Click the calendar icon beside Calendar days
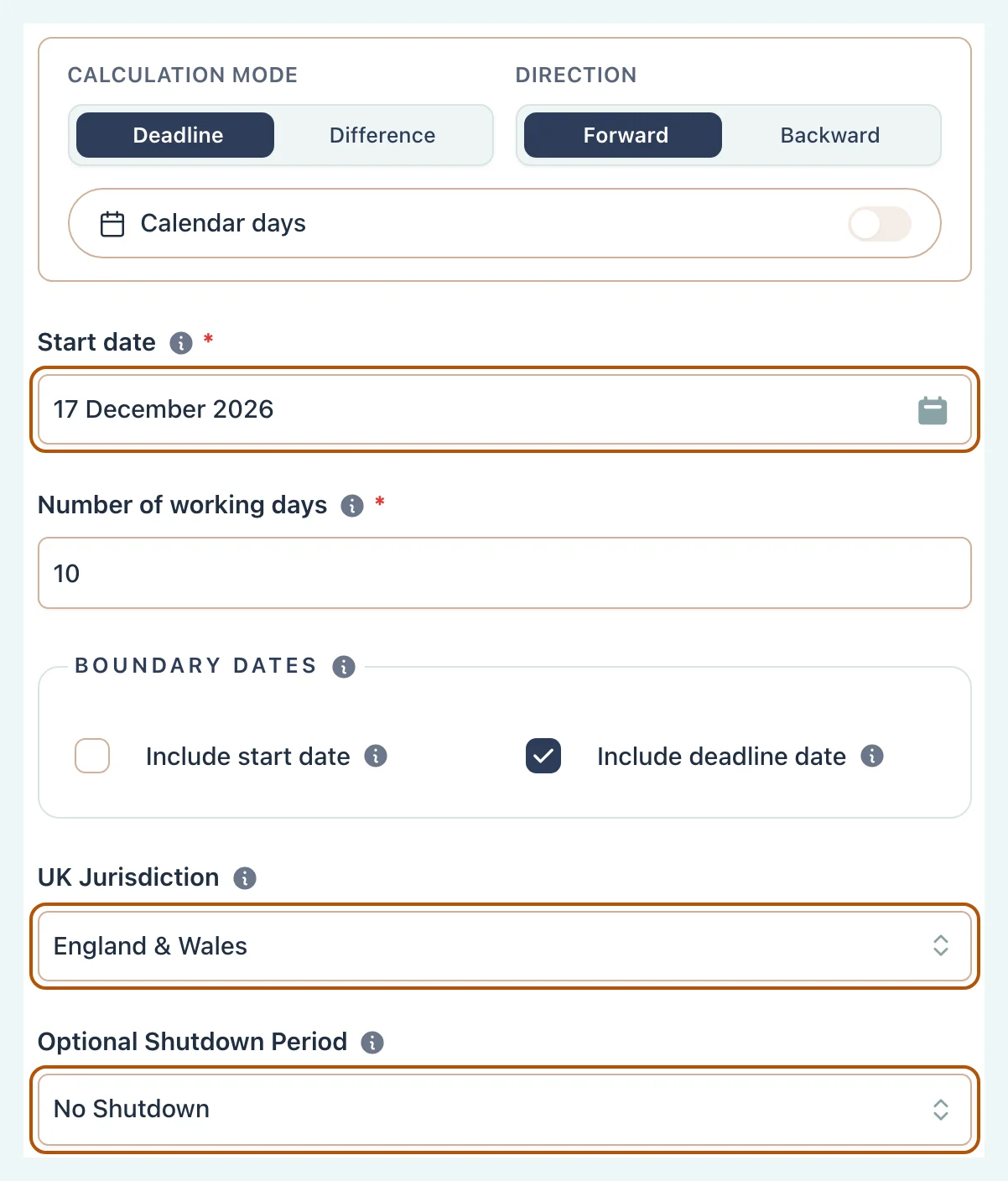Viewport: 1008px width, 1181px height. tap(112, 224)
